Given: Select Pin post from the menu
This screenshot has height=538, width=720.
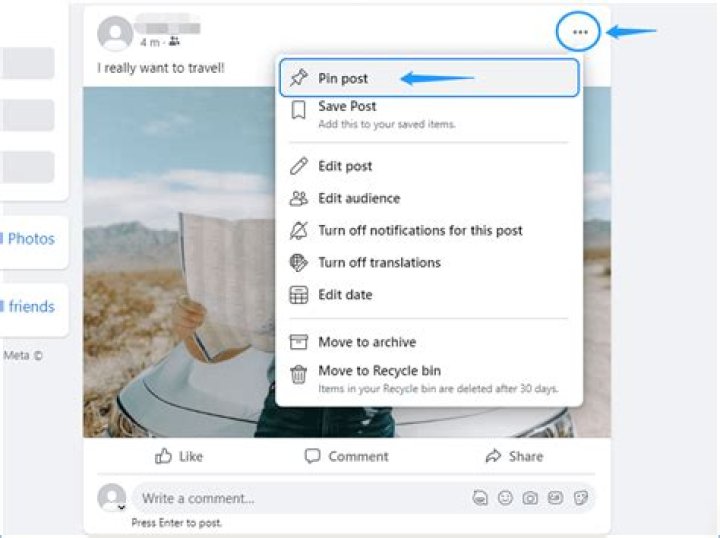Looking at the screenshot, I should tap(429, 78).
